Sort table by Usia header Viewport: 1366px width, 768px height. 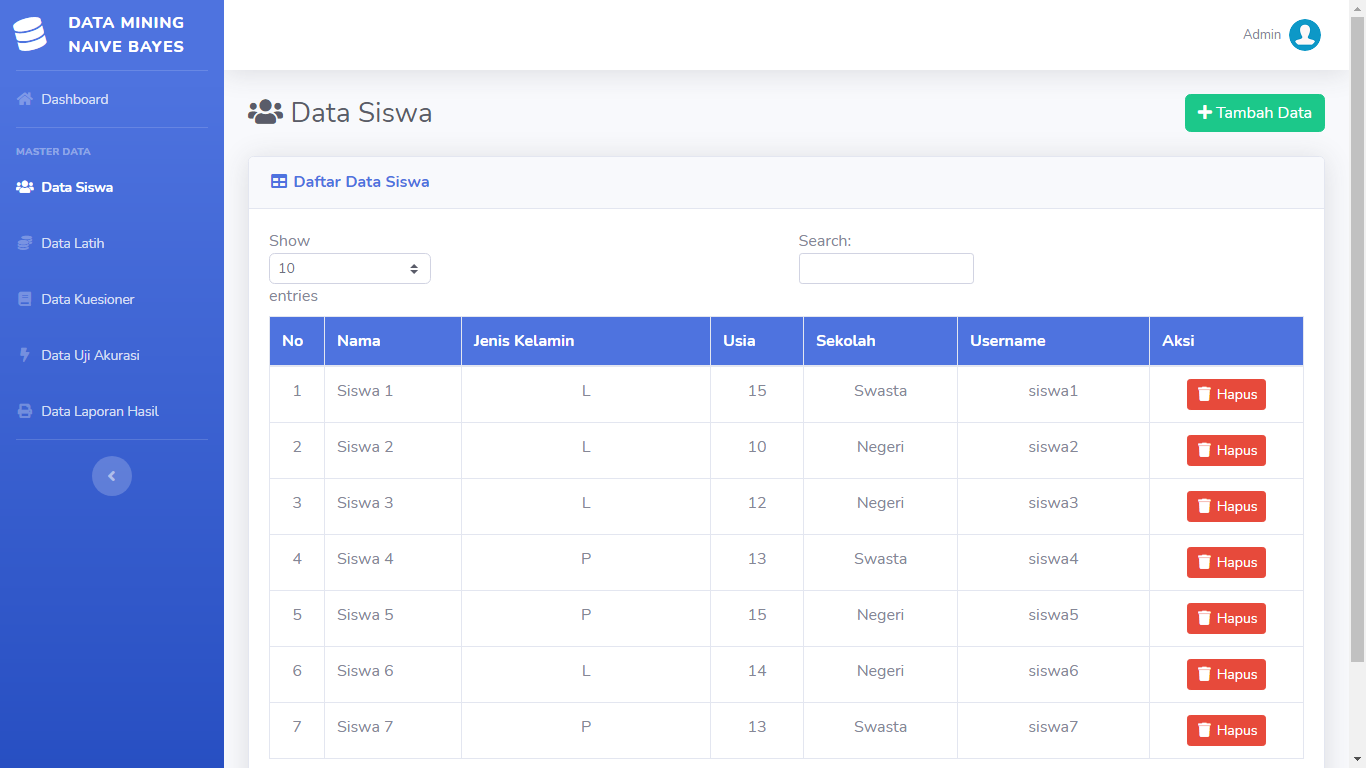pyautogui.click(x=757, y=341)
